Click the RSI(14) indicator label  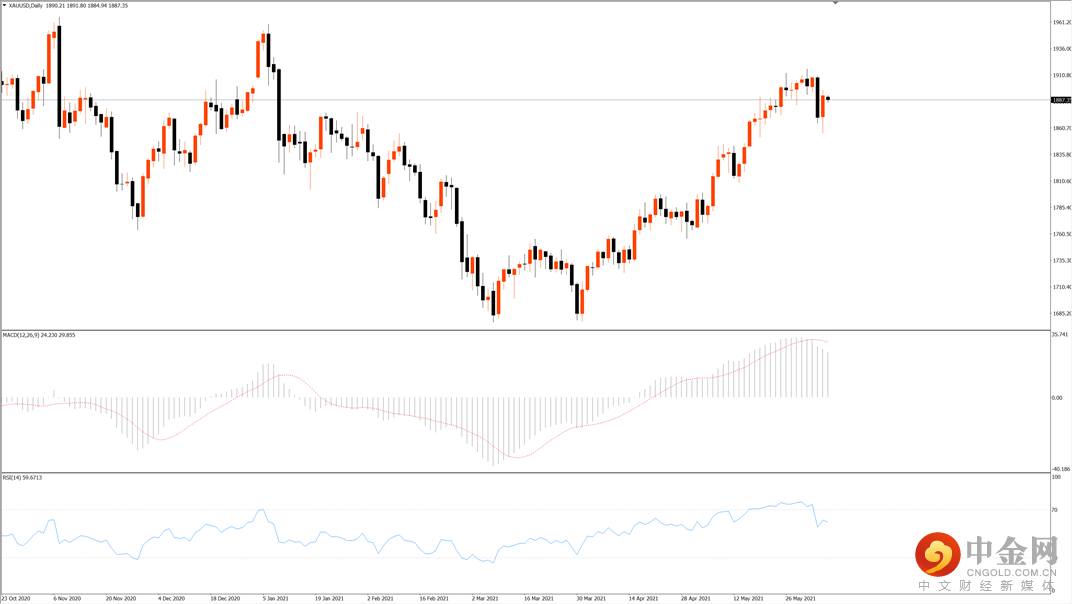(14, 478)
